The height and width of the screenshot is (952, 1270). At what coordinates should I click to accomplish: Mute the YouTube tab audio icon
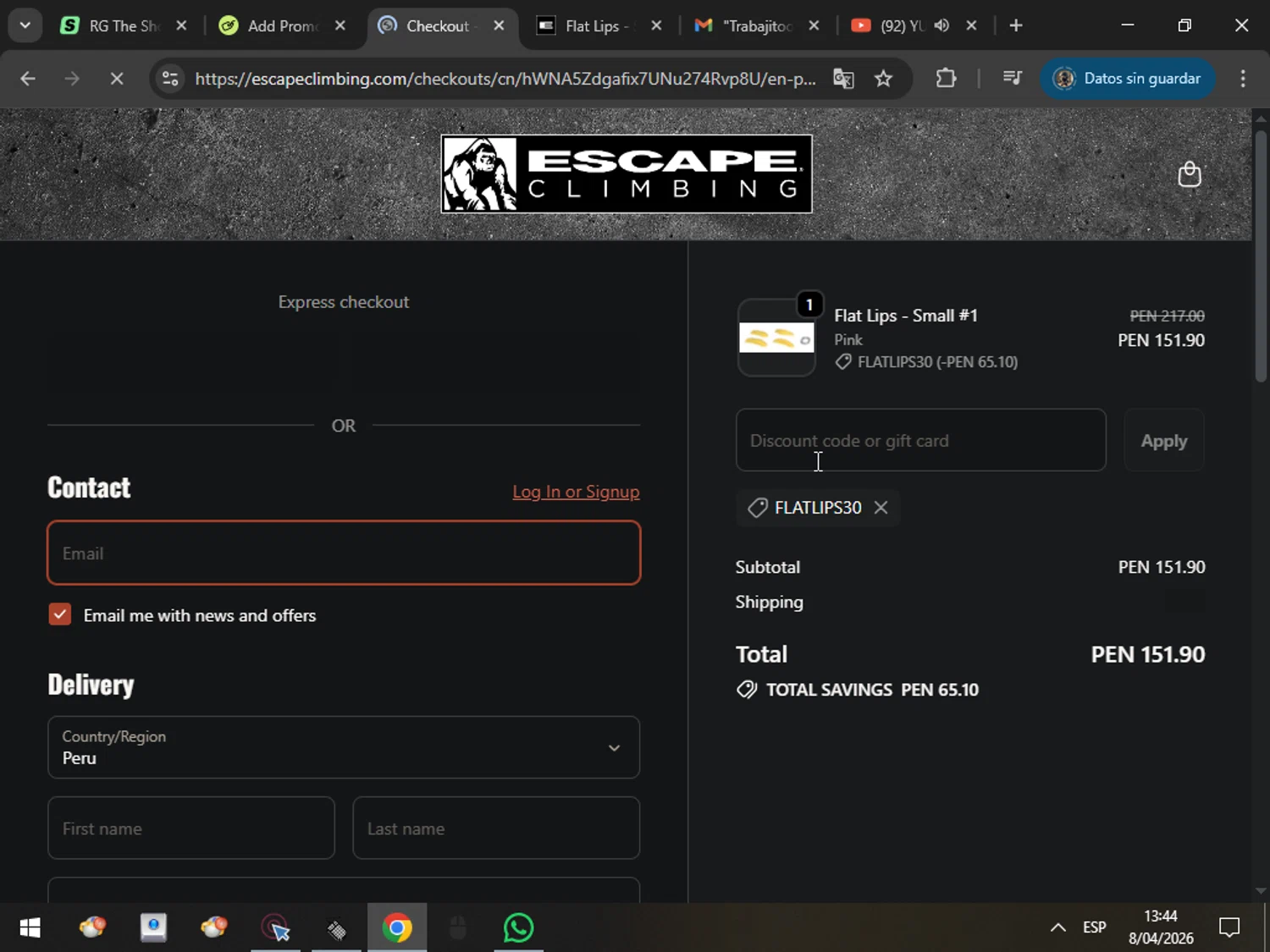[941, 26]
